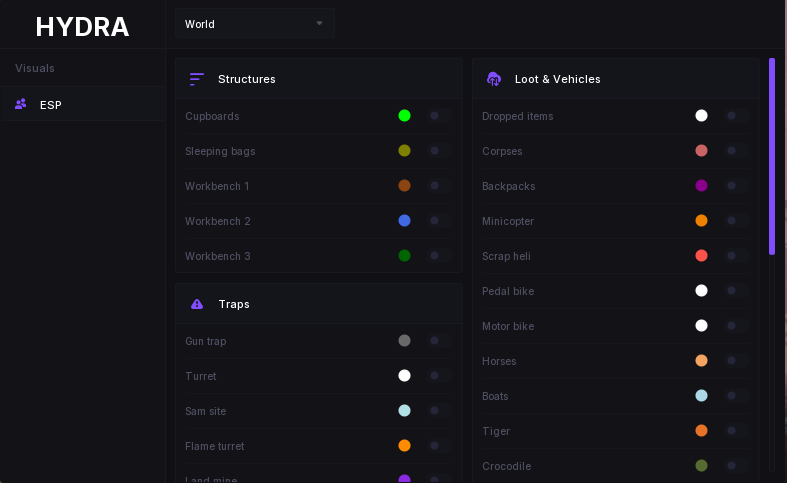This screenshot has width=787, height=483.
Task: Click the purple vertical scrollbar thumb
Action: coord(772,157)
